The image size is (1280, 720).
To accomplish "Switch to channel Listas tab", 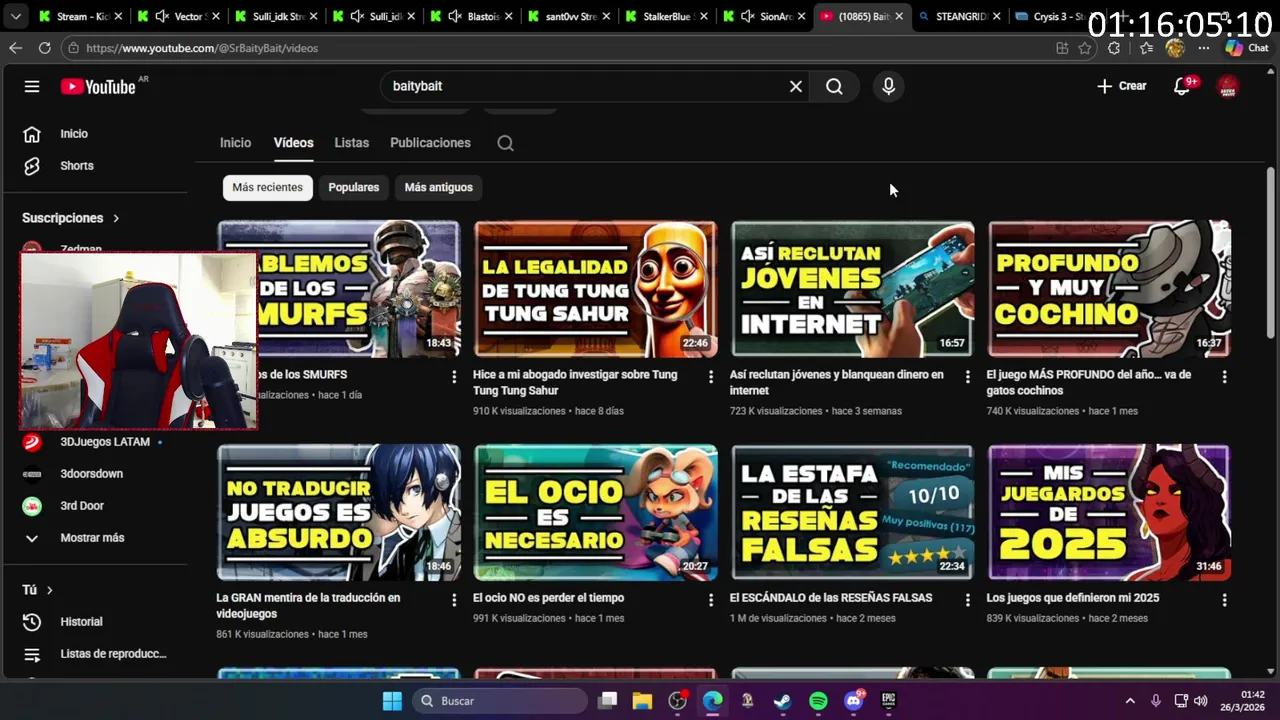I will [352, 143].
